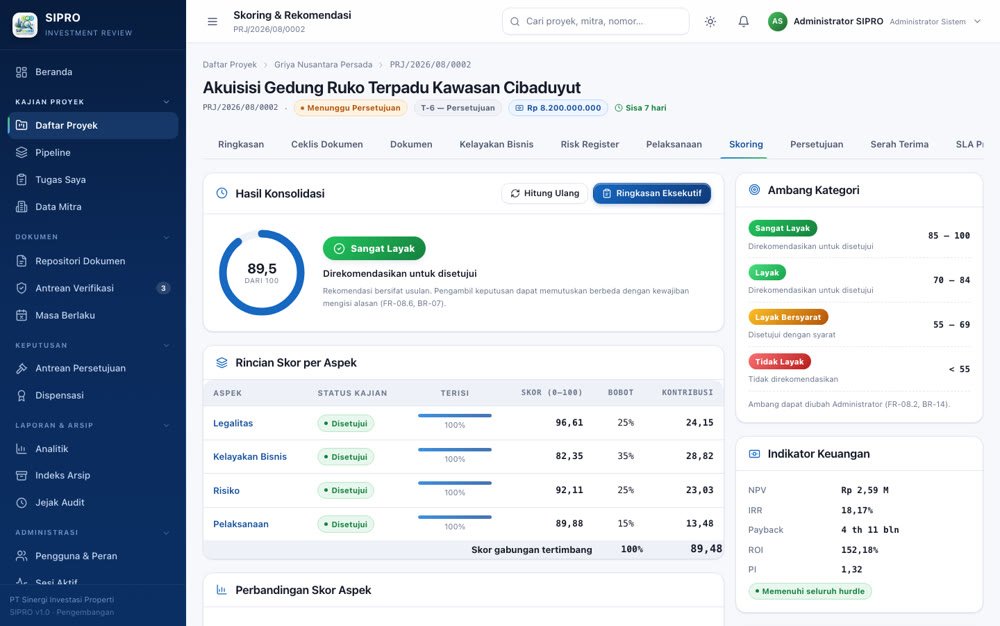Click the SIPRO logo icon
Screen dimensions: 1000x626
tap(25, 25)
